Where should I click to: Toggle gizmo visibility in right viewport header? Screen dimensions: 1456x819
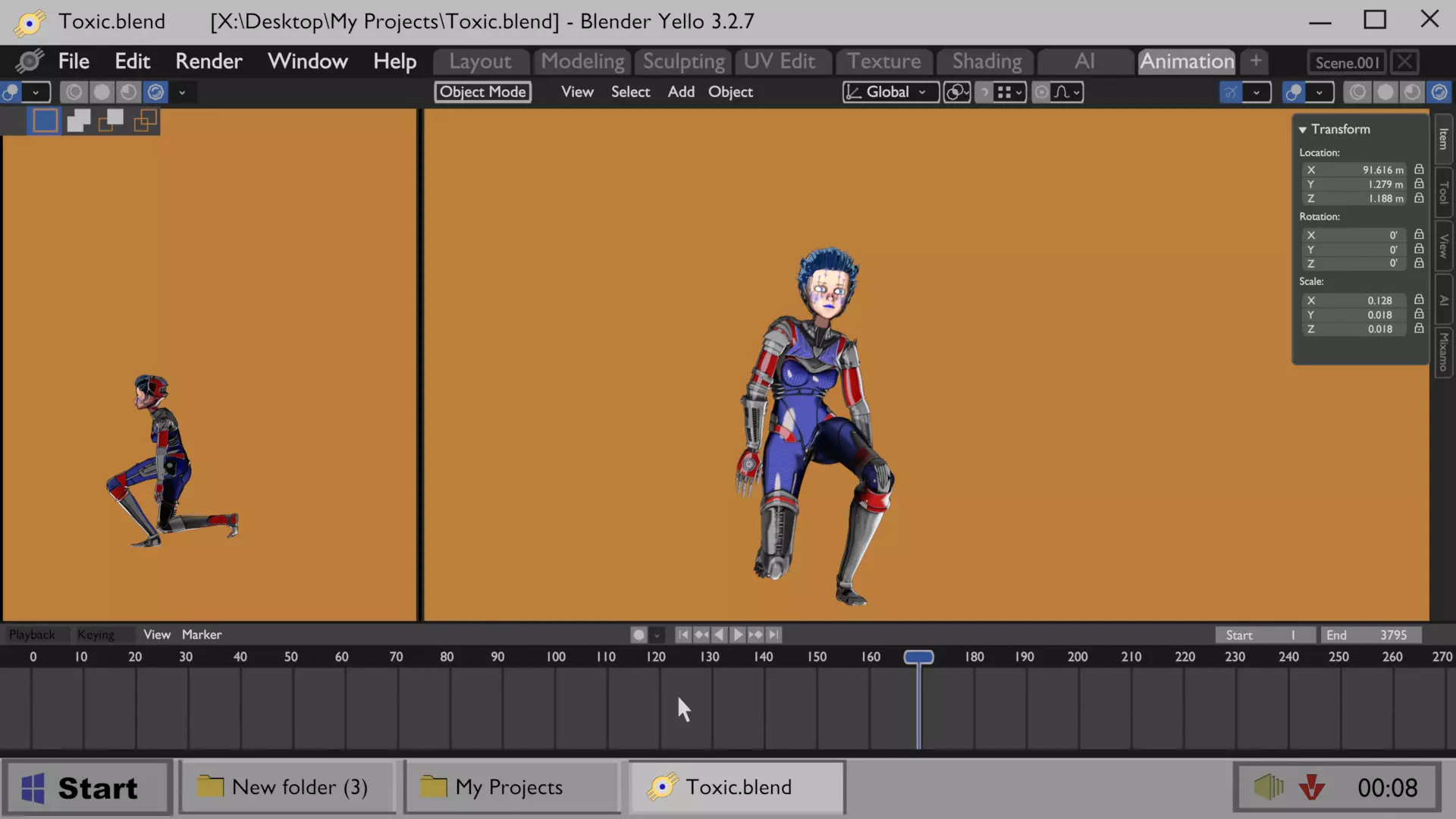(x=1231, y=93)
